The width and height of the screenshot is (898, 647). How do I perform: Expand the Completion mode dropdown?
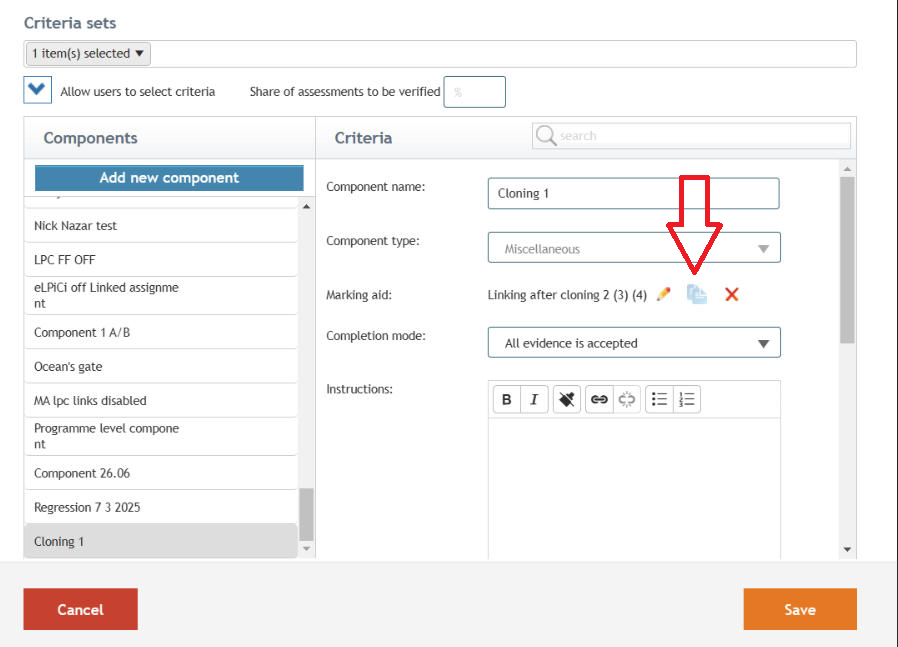(x=634, y=342)
